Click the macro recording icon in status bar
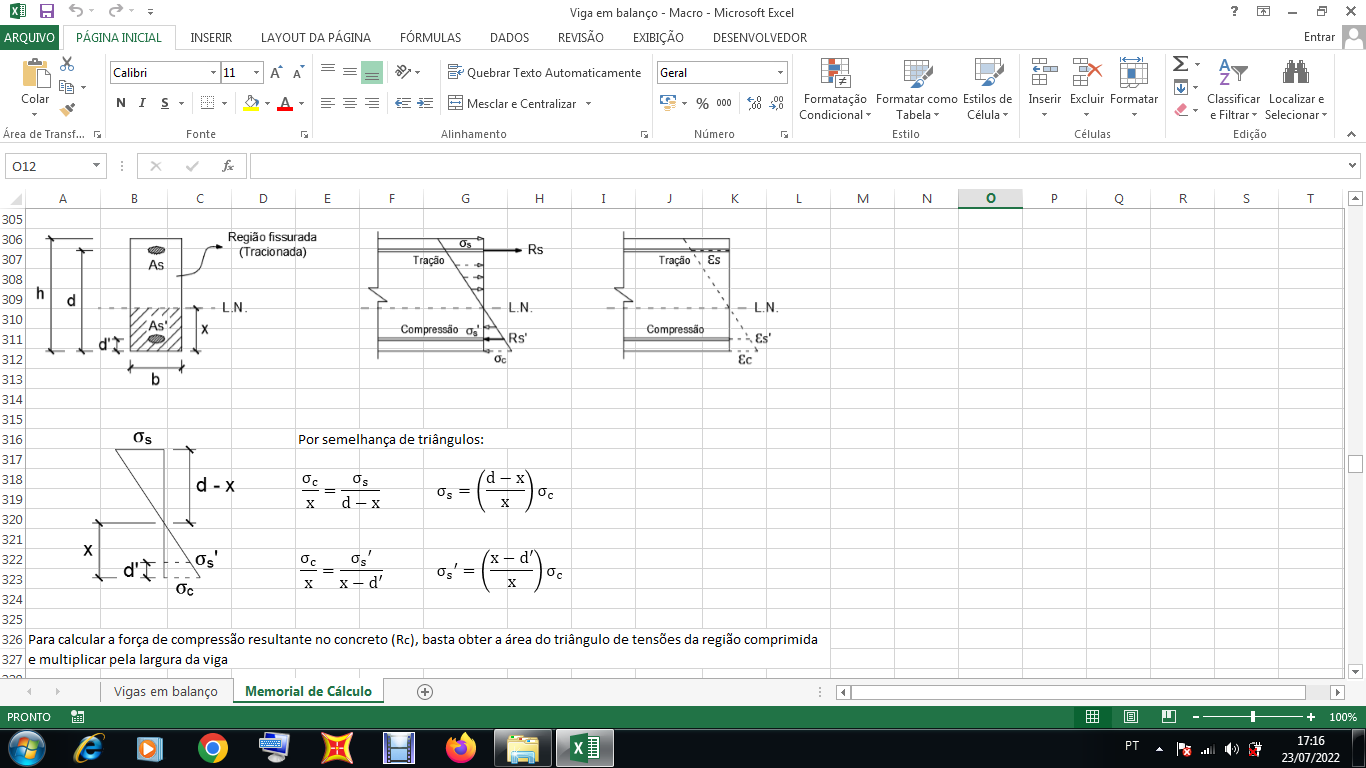This screenshot has height=768, width=1366. pos(78,717)
